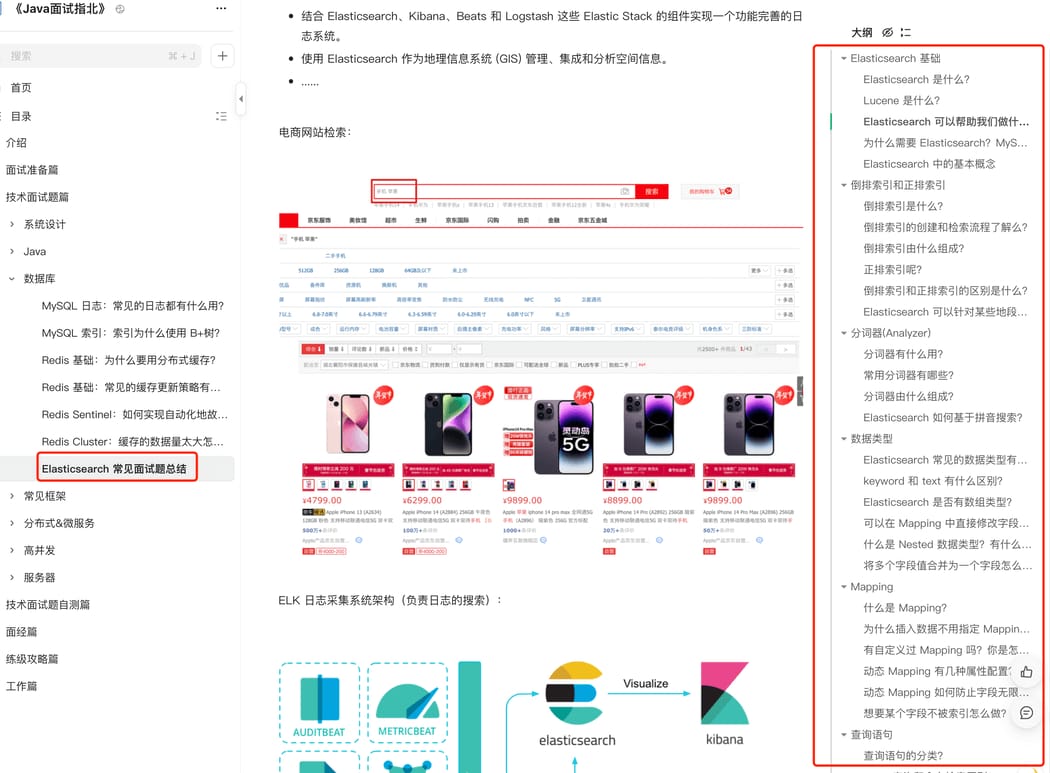Open the 介绍 page
This screenshot has height=773, width=1050.
tap(16, 143)
